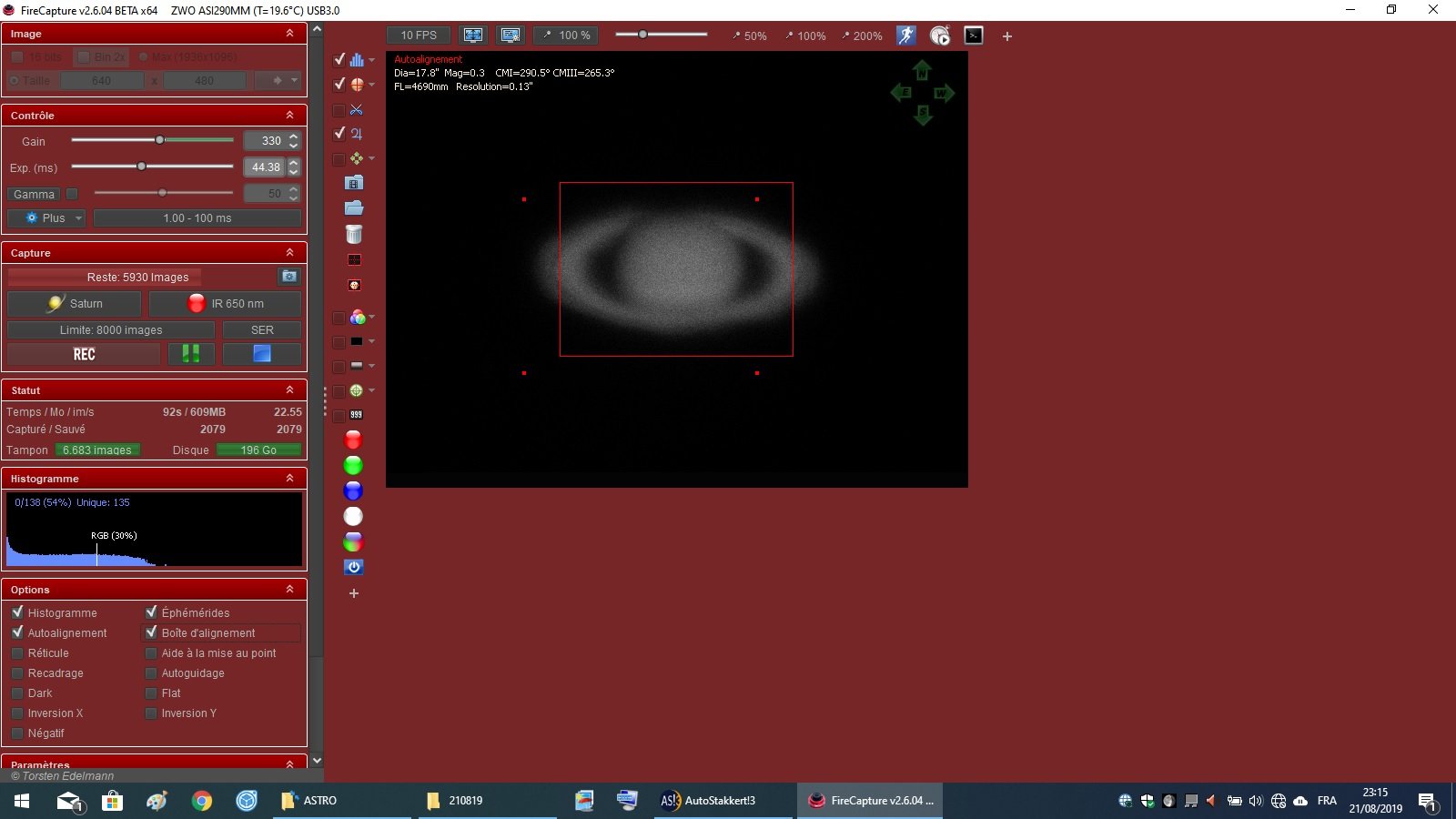Click the IR 650 nm filter button

coord(226,304)
